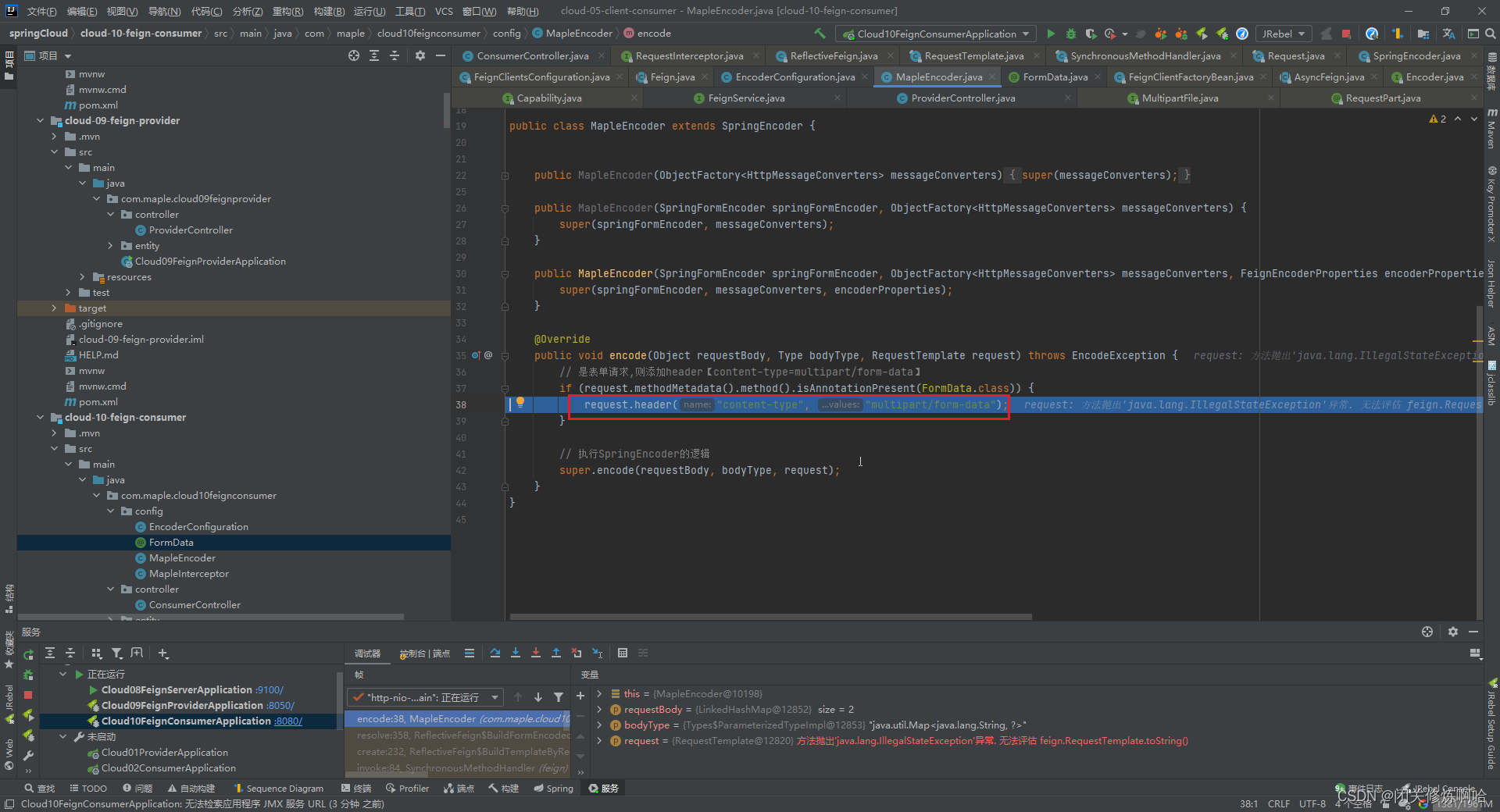Hide the project panel with minus icon
The height and width of the screenshot is (812, 1500).
441,55
